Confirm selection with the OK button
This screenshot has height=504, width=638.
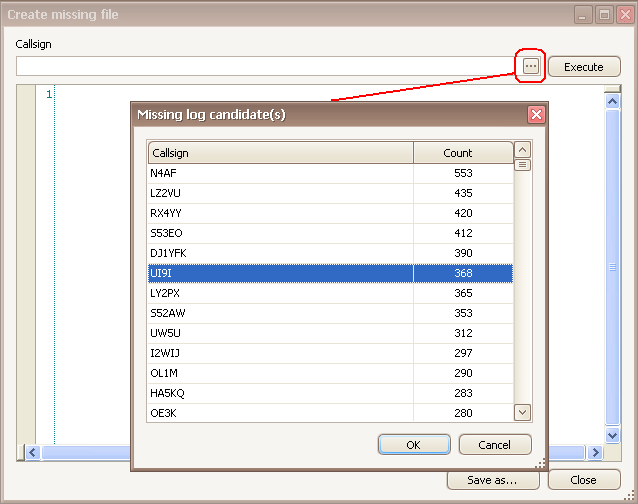coord(413,445)
